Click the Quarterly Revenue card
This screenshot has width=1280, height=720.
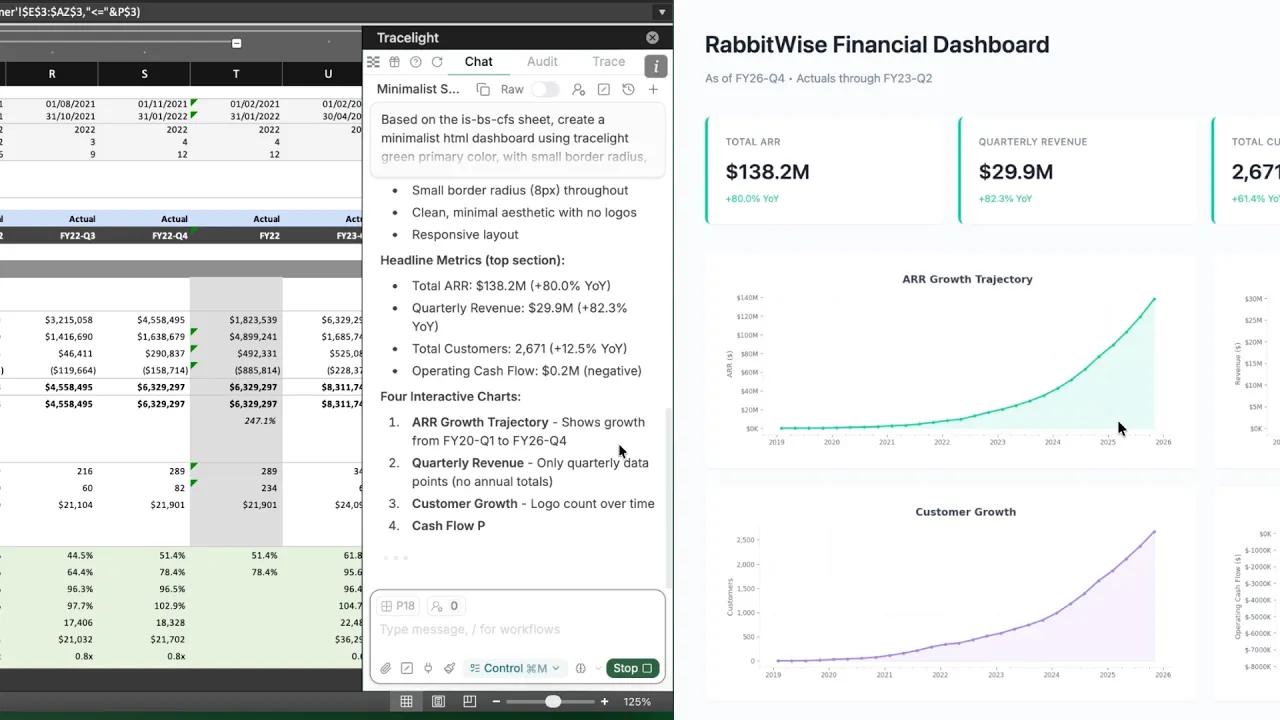pos(1079,170)
